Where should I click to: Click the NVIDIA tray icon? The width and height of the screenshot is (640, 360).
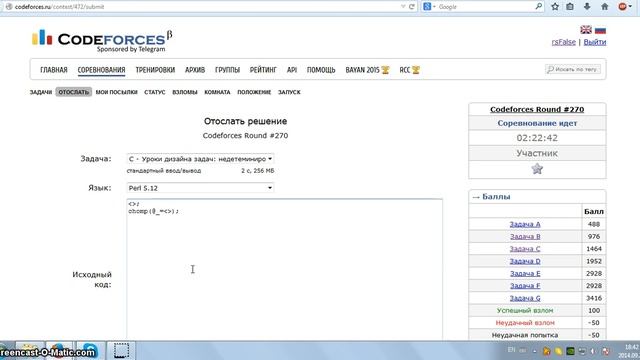tap(570, 351)
